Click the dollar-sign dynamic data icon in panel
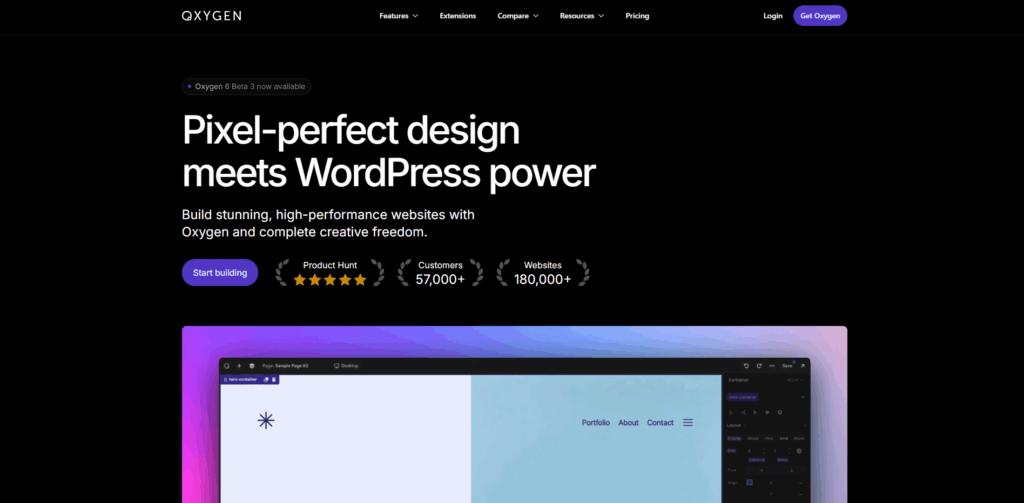Viewport: 1024px width, 503px height. click(731, 412)
